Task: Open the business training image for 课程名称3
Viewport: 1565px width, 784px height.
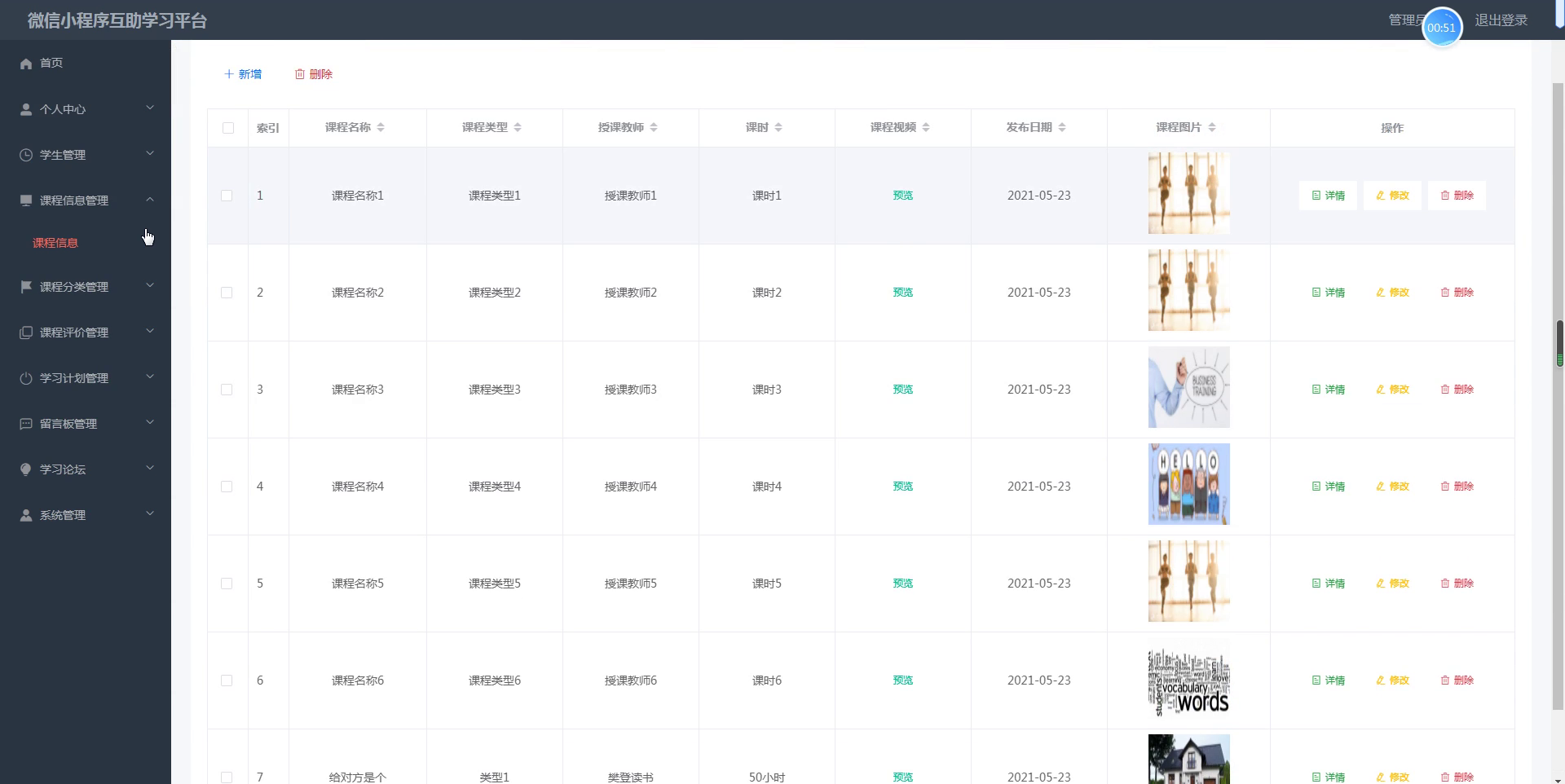Action: [x=1189, y=387]
